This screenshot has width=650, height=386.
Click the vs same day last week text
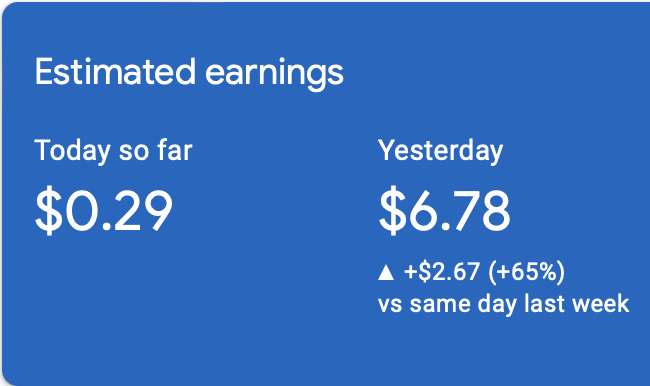(504, 304)
